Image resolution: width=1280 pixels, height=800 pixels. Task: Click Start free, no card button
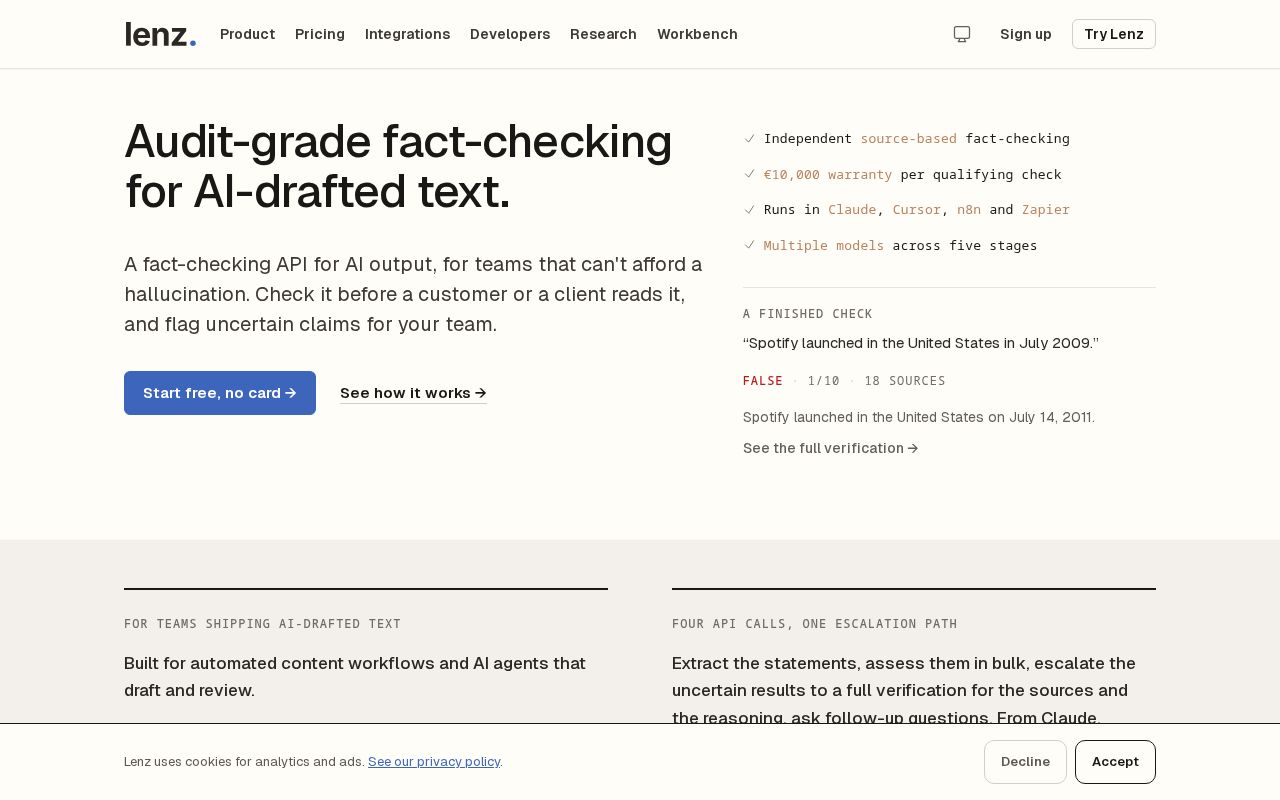pos(220,393)
